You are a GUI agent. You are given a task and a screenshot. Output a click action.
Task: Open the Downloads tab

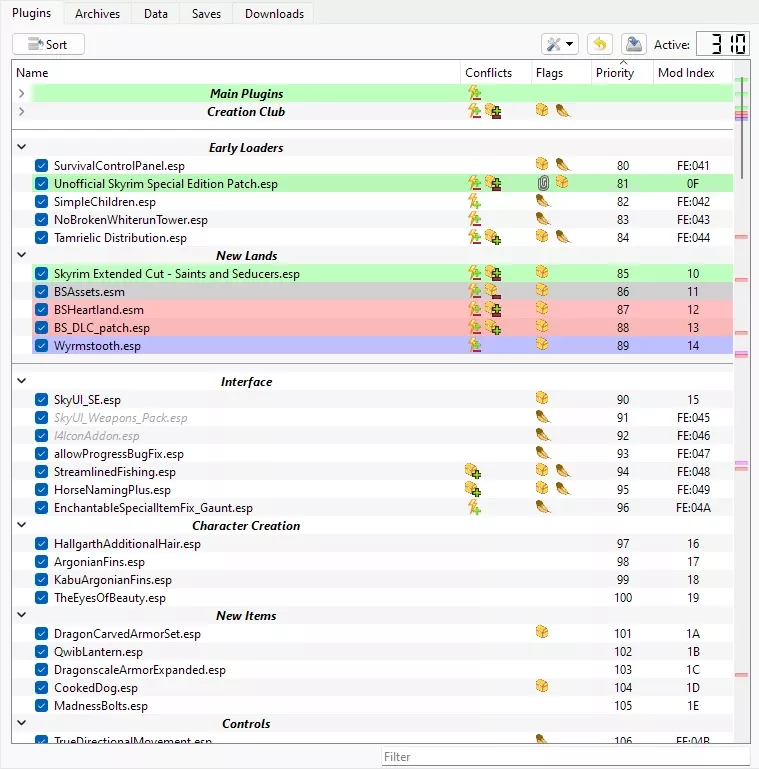274,14
